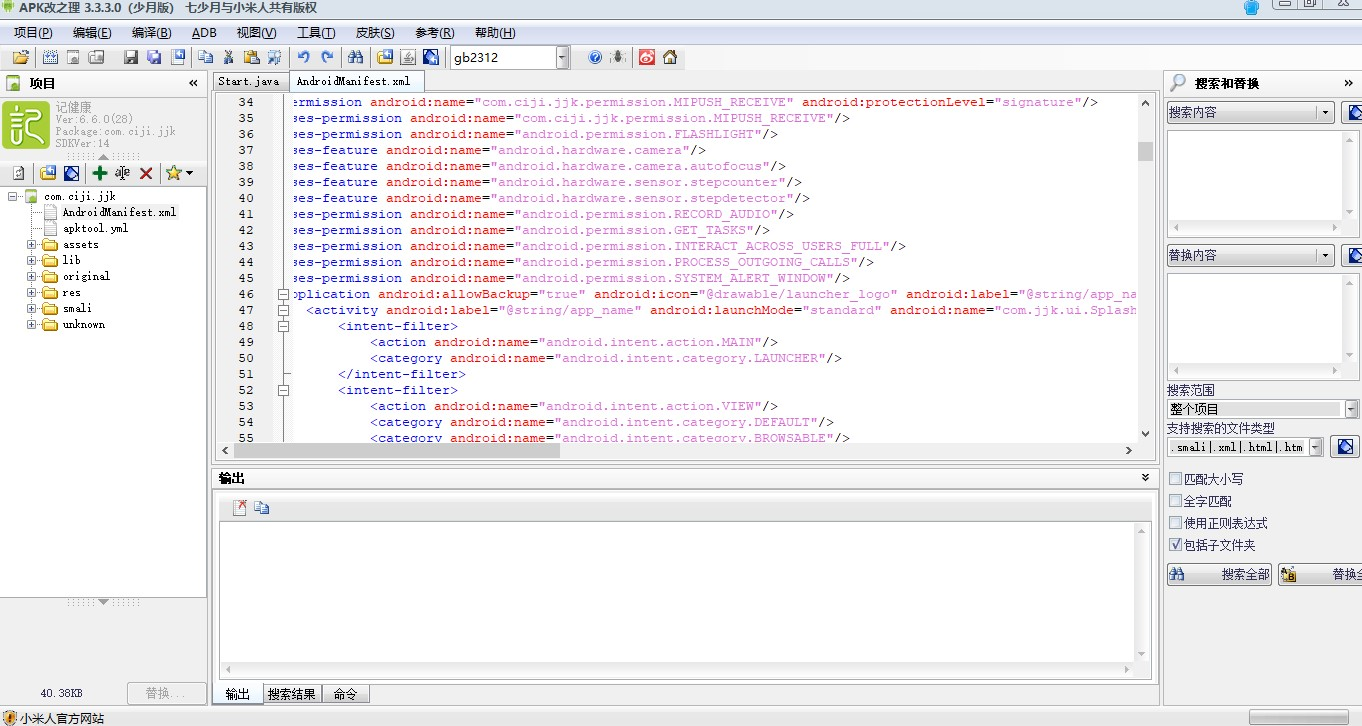Open the 编译(B) menu
The image size is (1362, 726).
151,33
